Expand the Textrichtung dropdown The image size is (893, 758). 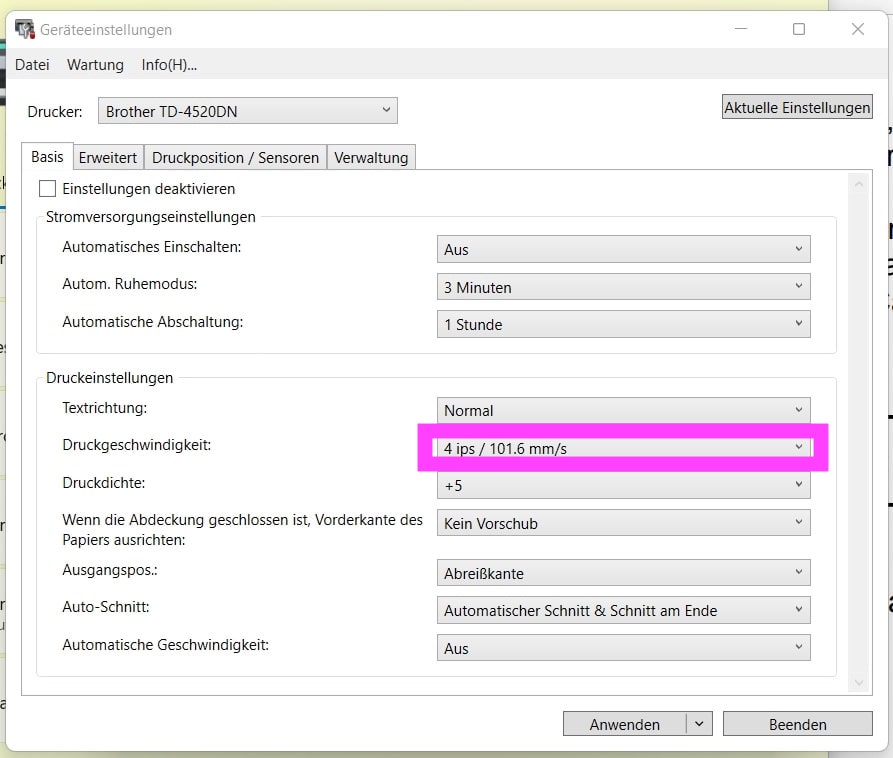[624, 410]
